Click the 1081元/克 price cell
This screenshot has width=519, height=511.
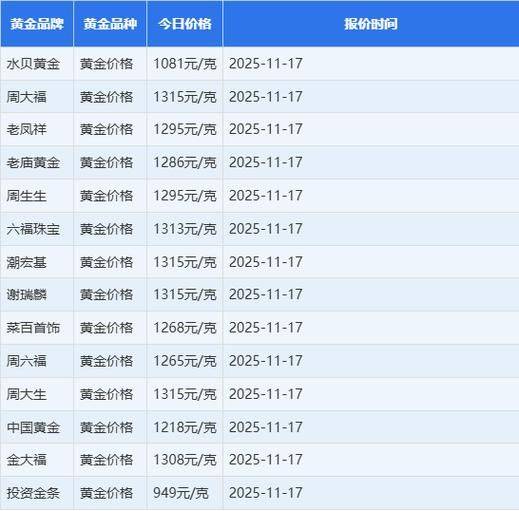(x=185, y=64)
